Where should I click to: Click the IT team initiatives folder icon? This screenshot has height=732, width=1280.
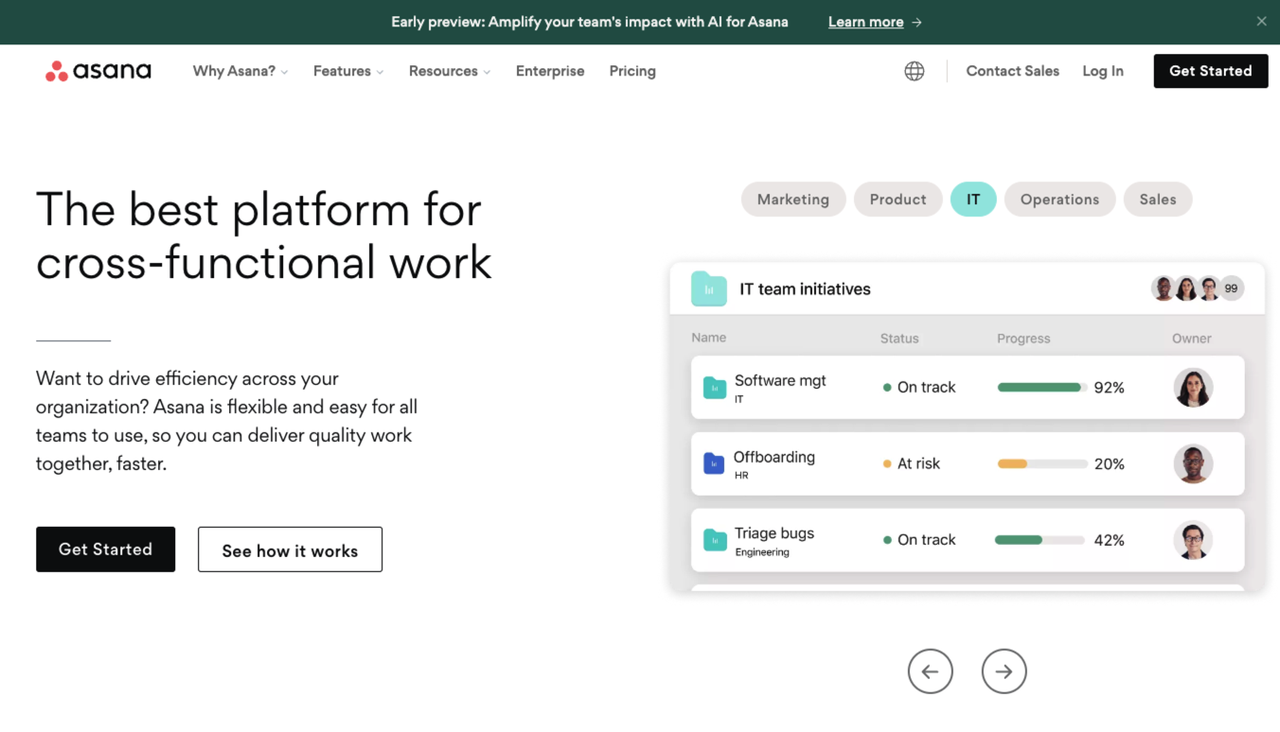point(709,289)
